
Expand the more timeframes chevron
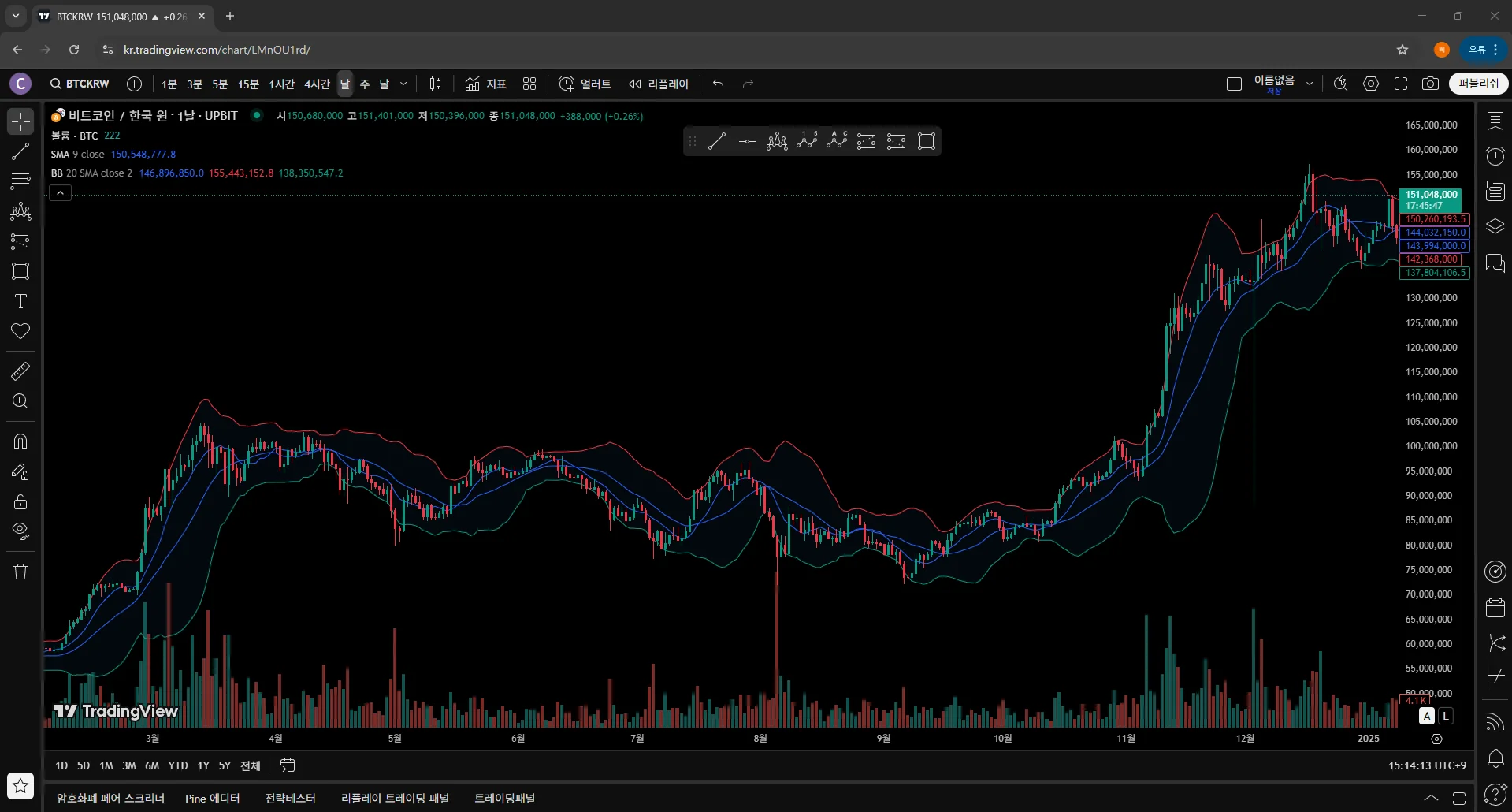(x=403, y=84)
